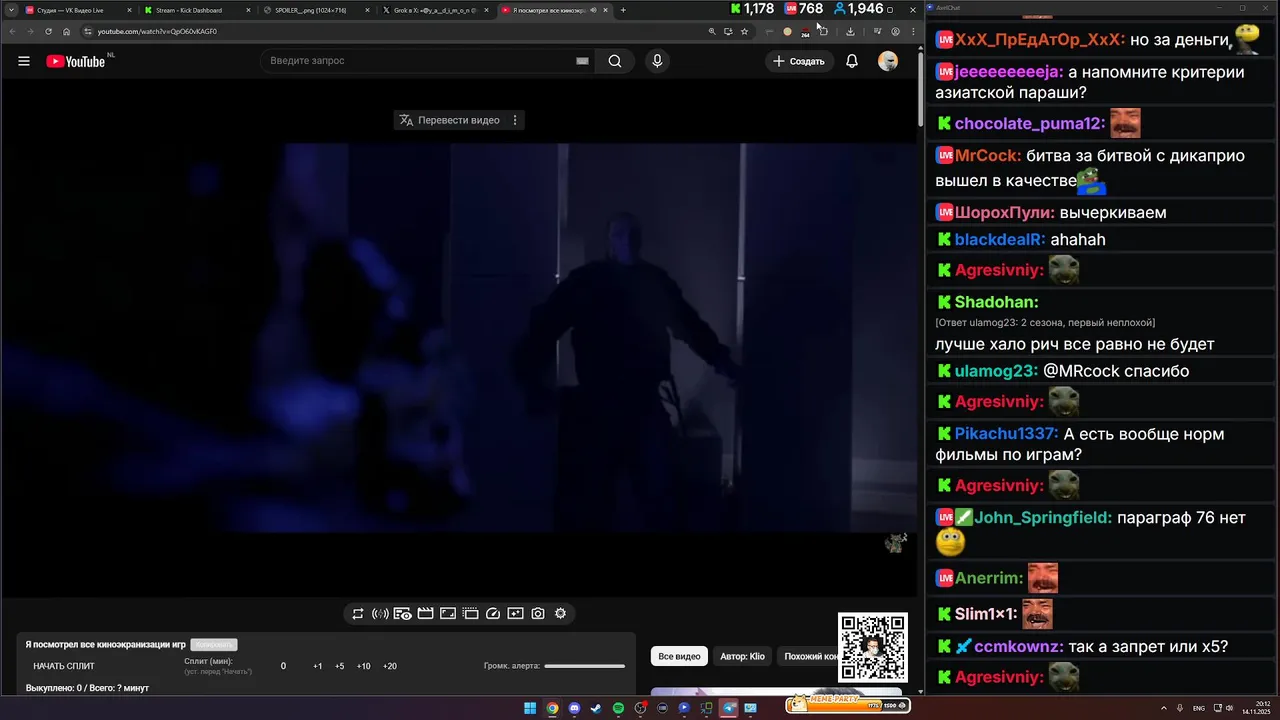Viewport: 1280px width, 720px height.
Task: Click chat message 'вычеркиваем'
Action: 1113,213
